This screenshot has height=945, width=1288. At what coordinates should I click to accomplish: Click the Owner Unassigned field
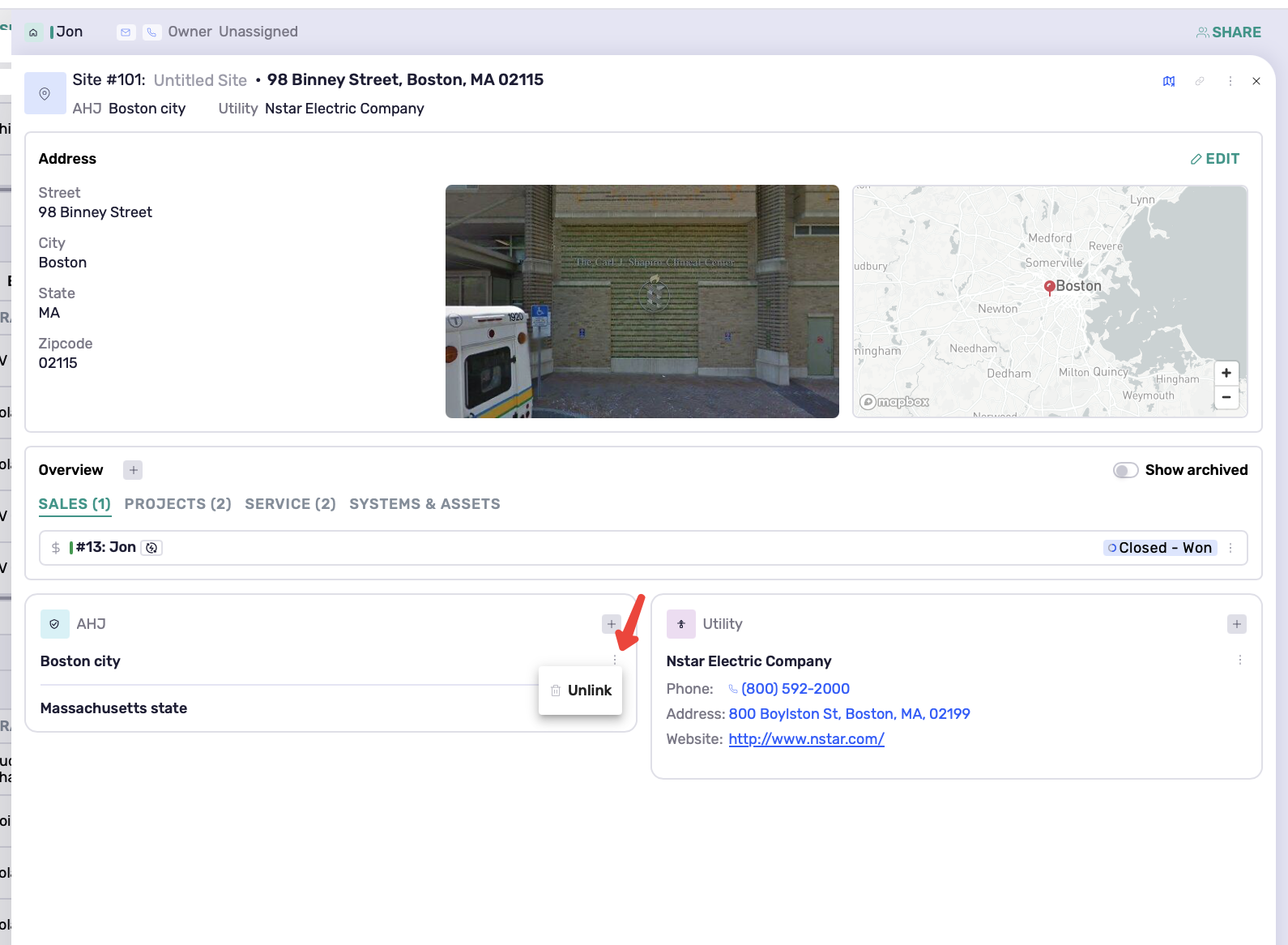[233, 32]
